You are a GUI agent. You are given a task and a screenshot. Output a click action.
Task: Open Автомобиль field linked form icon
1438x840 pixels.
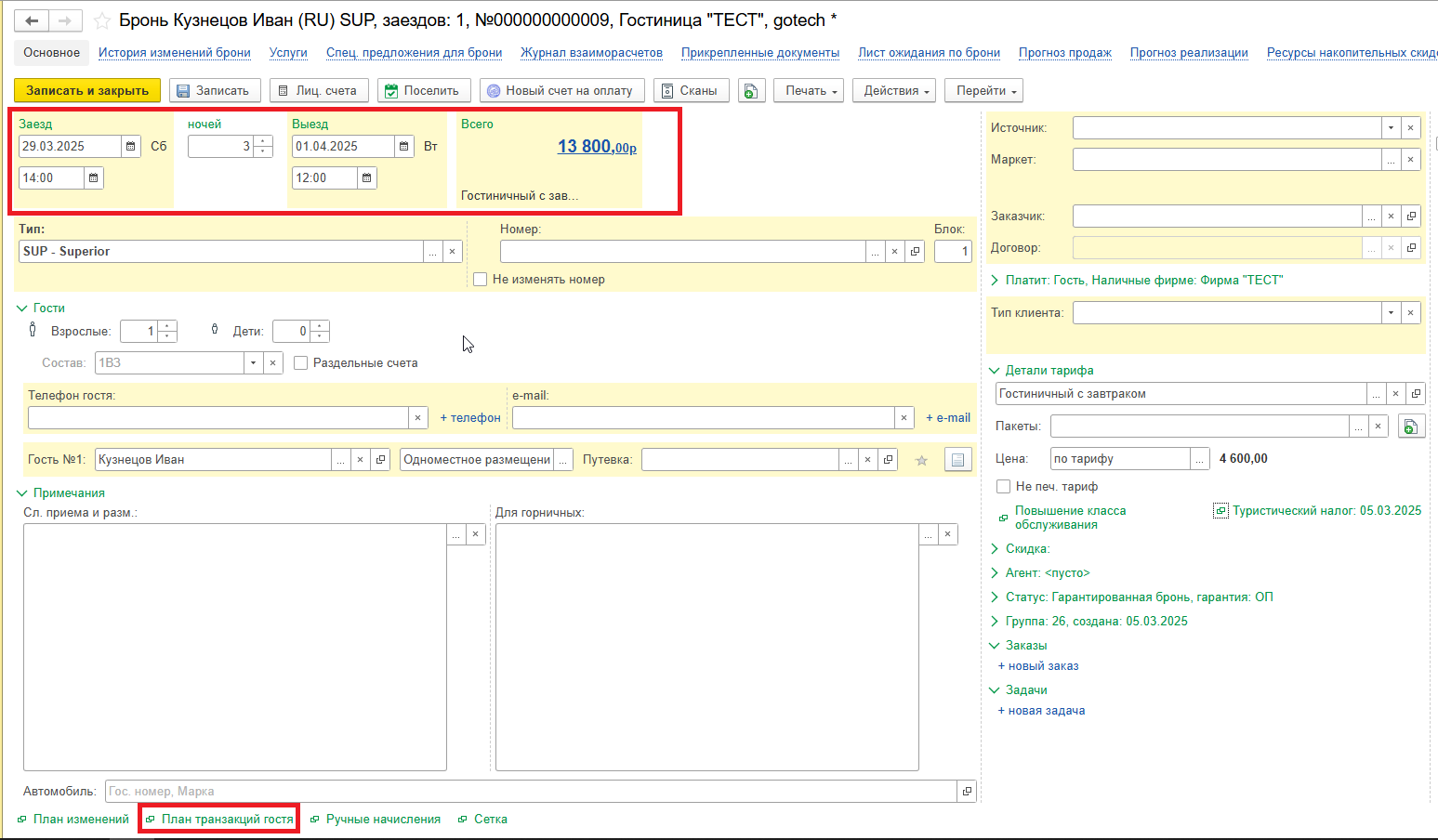967,791
